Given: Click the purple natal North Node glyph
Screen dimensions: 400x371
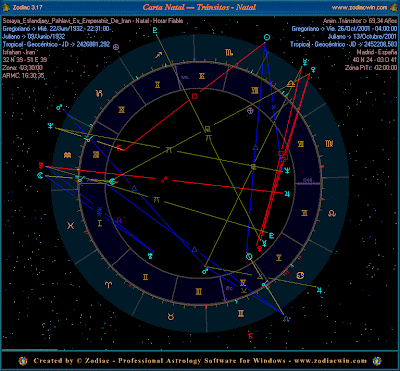Looking at the screenshot, I should [x=119, y=220].
